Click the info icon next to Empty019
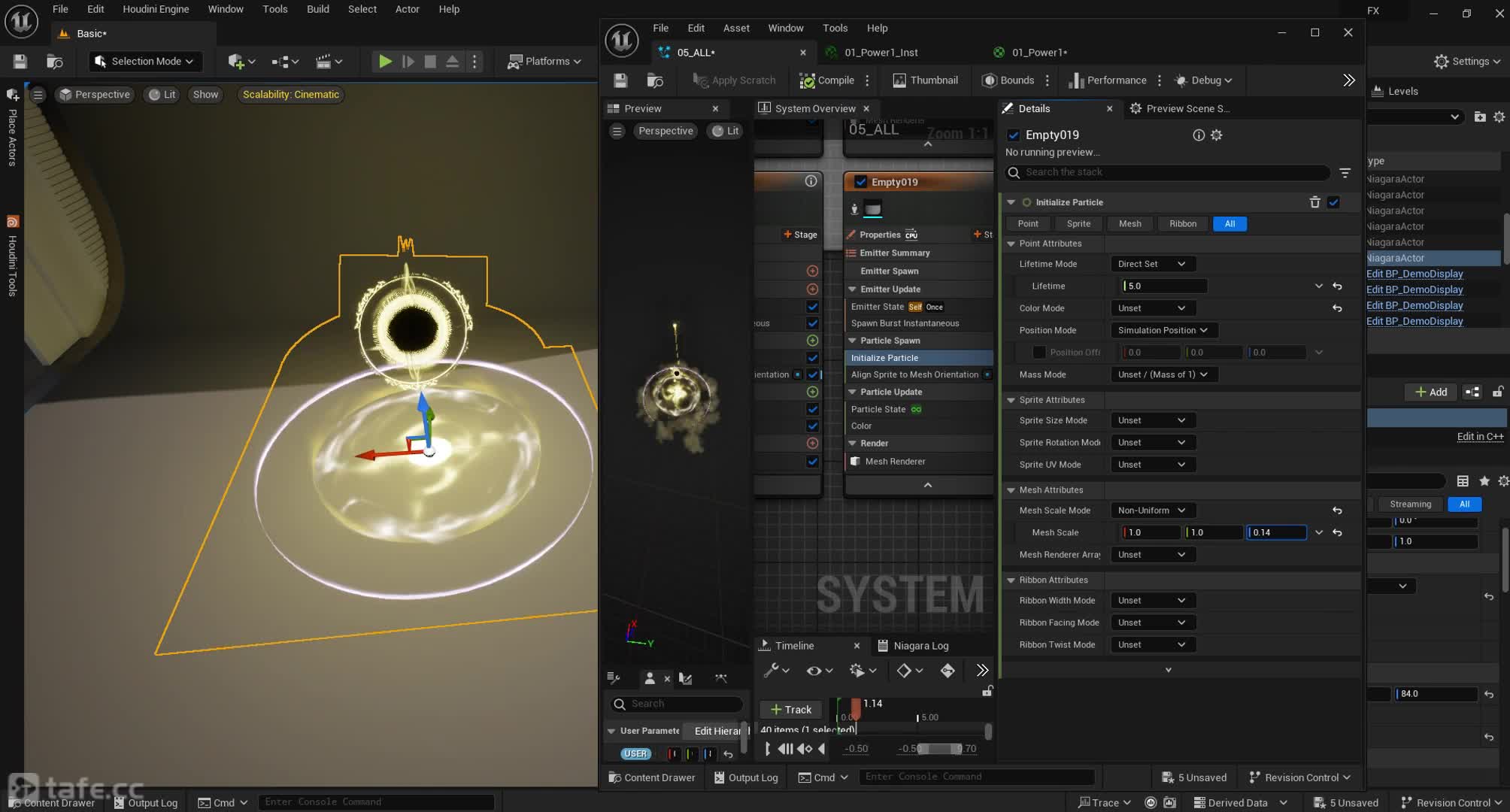This screenshot has width=1510, height=812. [x=1199, y=135]
